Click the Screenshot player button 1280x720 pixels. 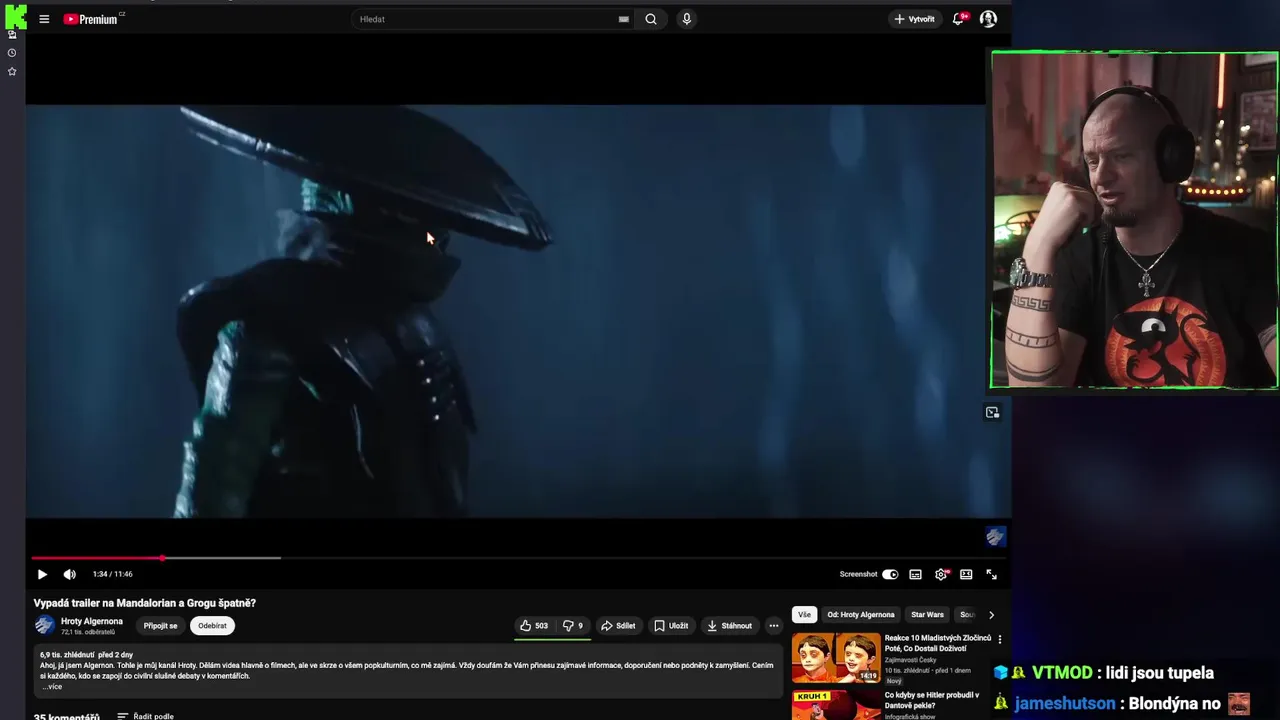(x=858, y=574)
